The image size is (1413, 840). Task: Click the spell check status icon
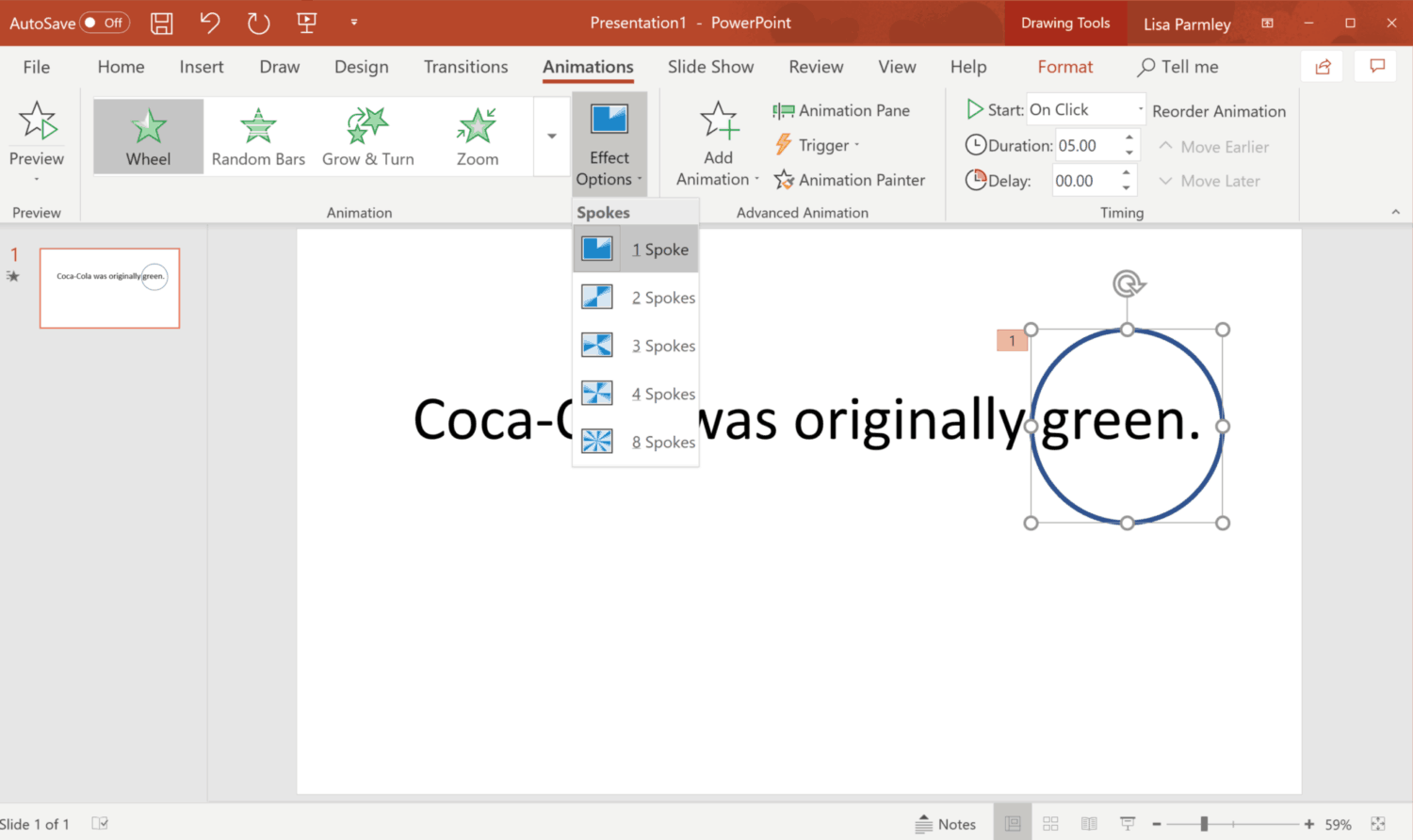pos(100,824)
